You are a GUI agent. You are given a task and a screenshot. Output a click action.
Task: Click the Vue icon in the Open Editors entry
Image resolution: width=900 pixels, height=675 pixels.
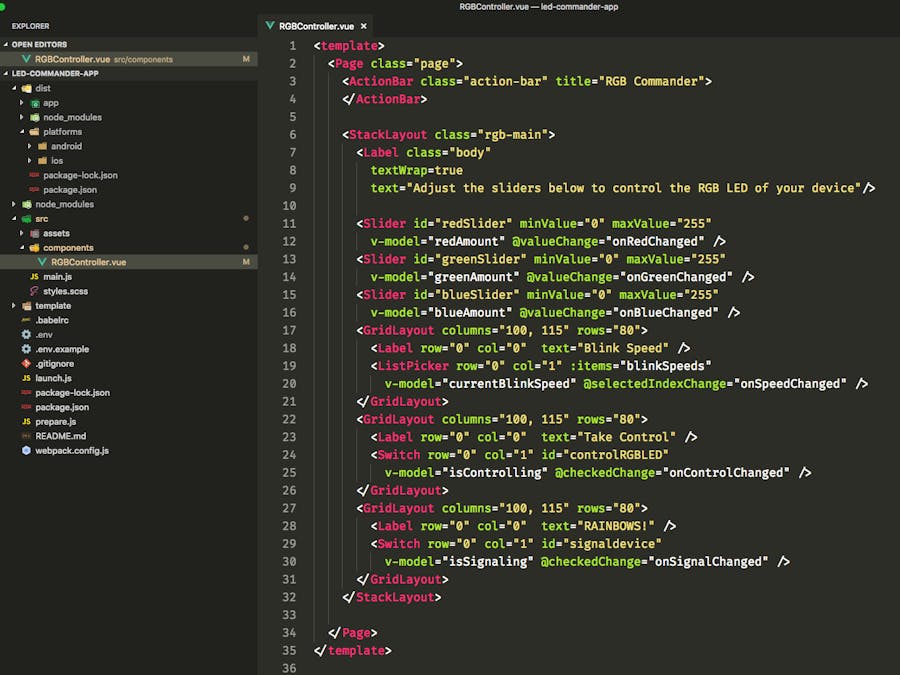(x=27, y=59)
